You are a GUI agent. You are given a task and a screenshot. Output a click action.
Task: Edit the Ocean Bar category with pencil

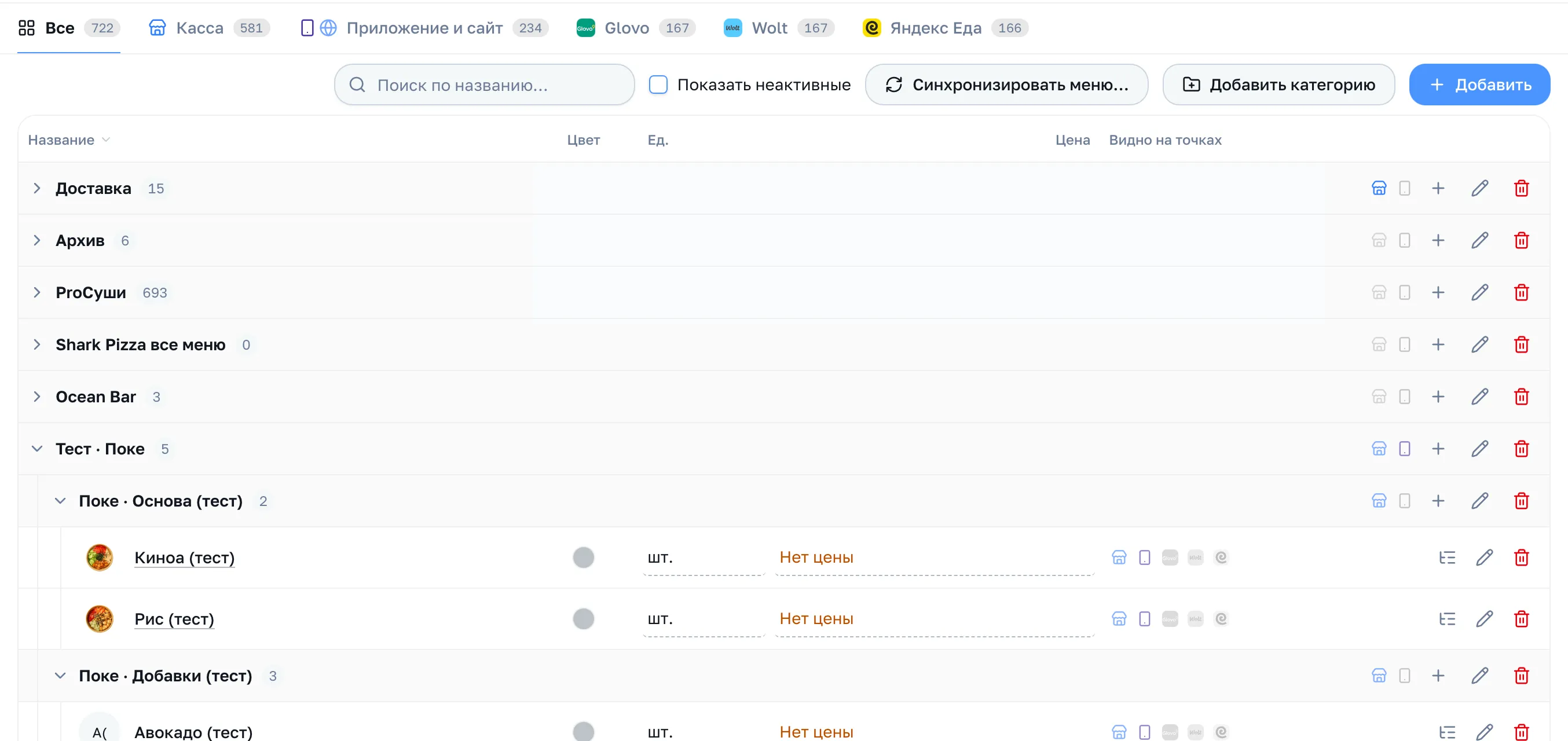(x=1480, y=397)
